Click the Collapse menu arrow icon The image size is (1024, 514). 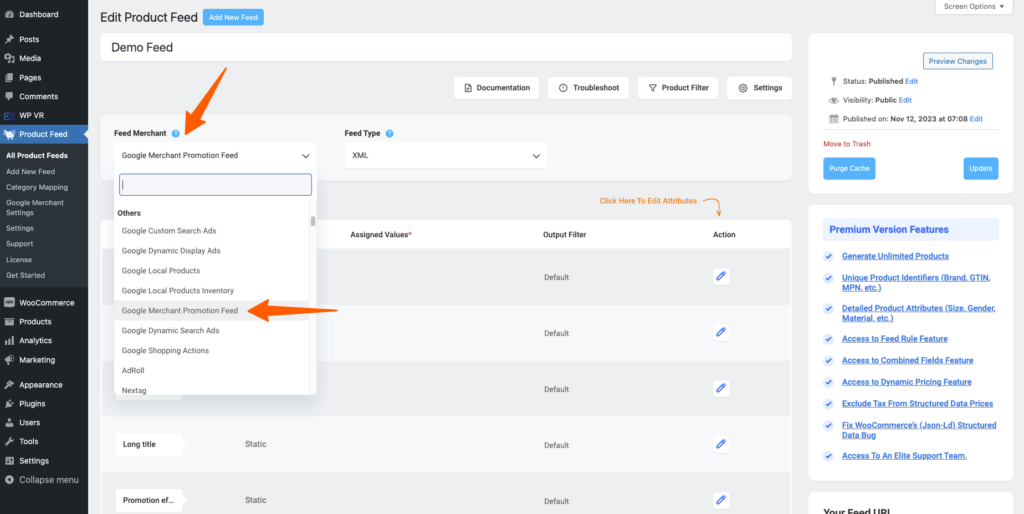tap(9, 480)
